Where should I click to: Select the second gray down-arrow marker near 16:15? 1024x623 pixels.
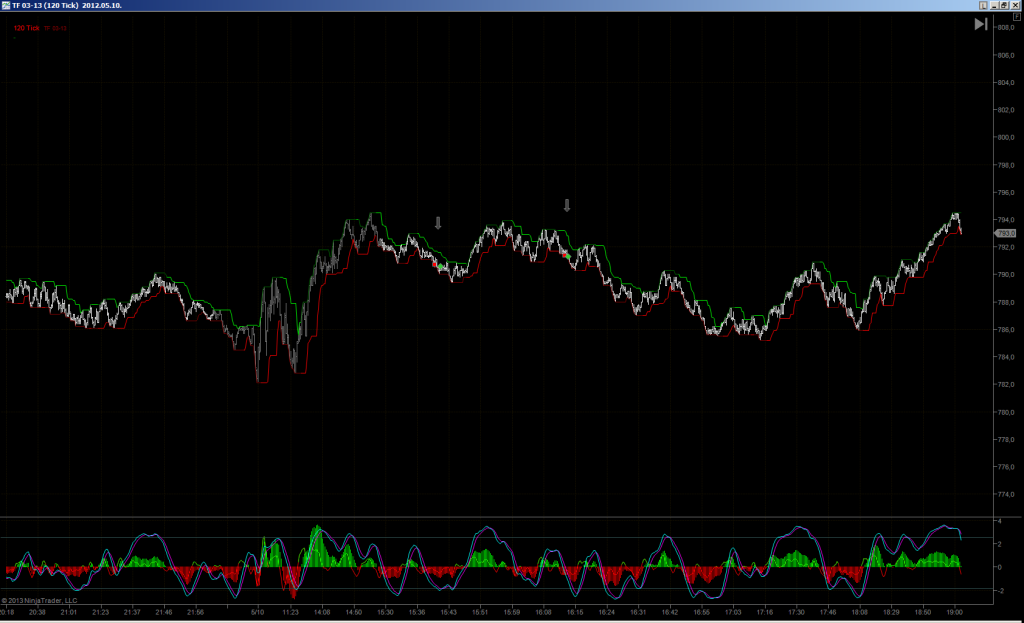pyautogui.click(x=567, y=206)
